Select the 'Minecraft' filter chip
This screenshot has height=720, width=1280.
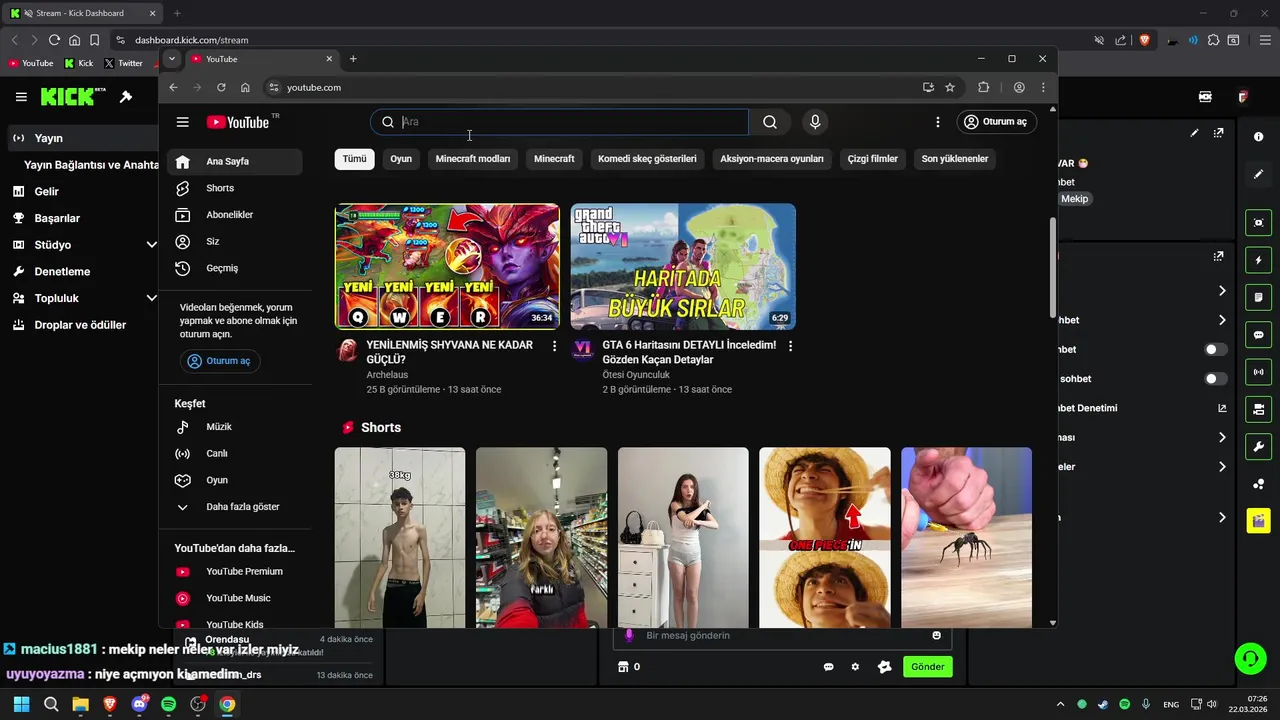(554, 159)
